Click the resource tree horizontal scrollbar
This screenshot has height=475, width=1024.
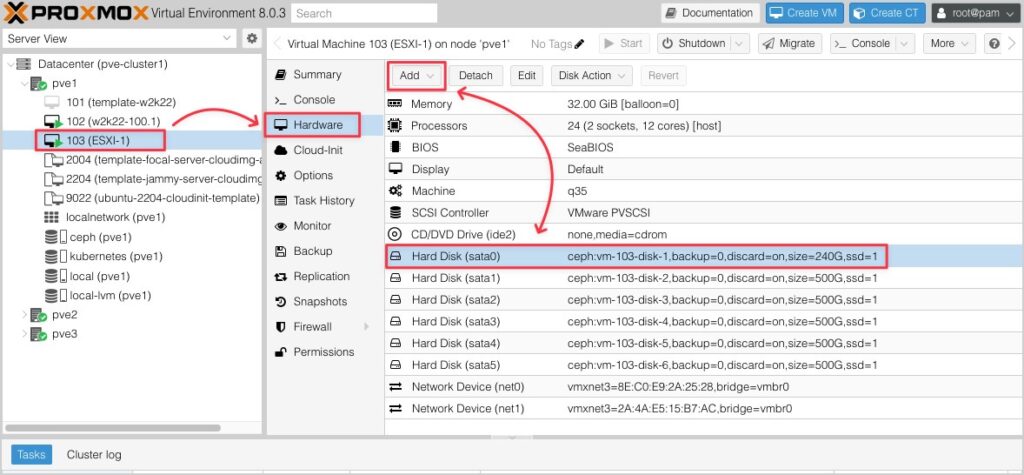coord(112,429)
